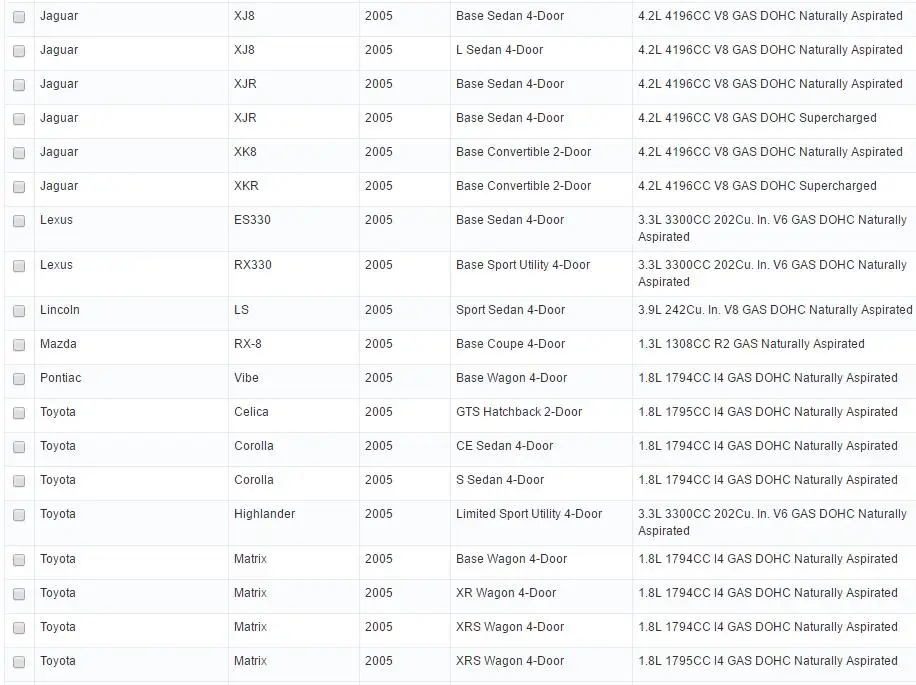Check the Matrix XRS 1794CC row checkbox
The width and height of the screenshot is (916, 685).
pos(19,628)
